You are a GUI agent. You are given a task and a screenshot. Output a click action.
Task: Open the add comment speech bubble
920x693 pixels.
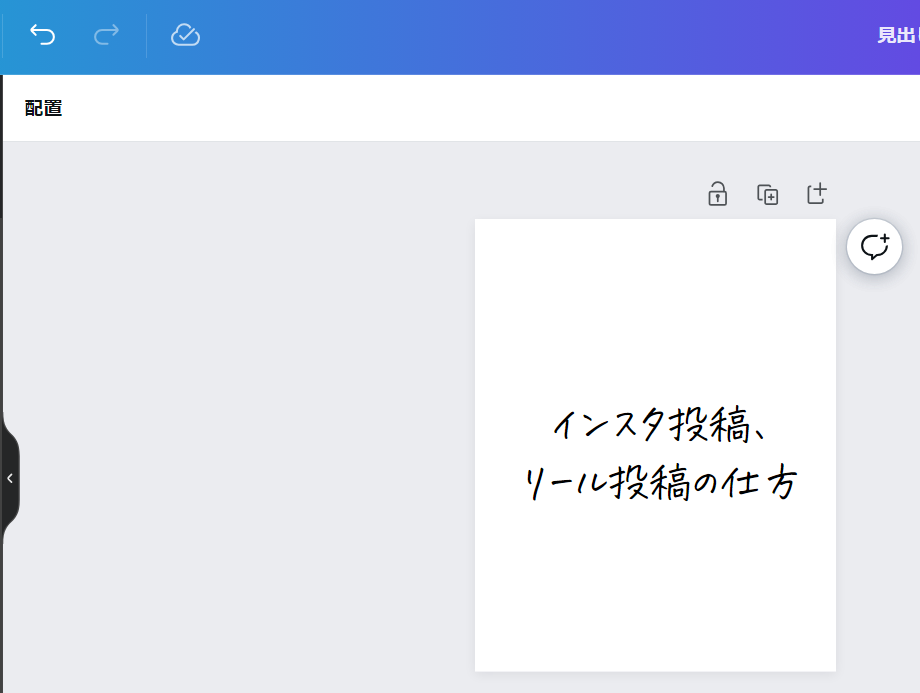click(874, 246)
